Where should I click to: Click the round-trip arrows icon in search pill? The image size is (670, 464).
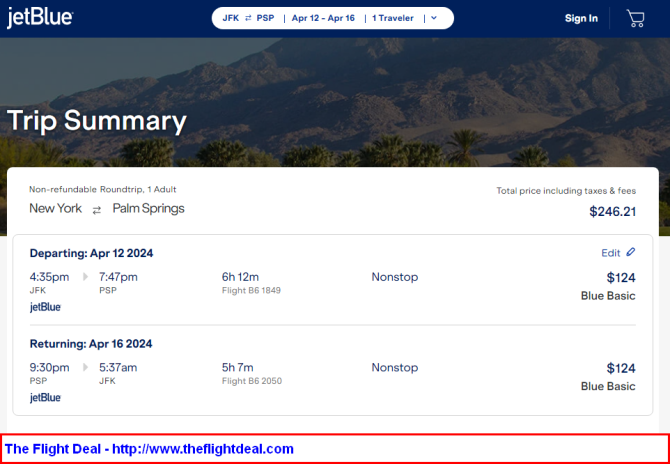coord(248,18)
